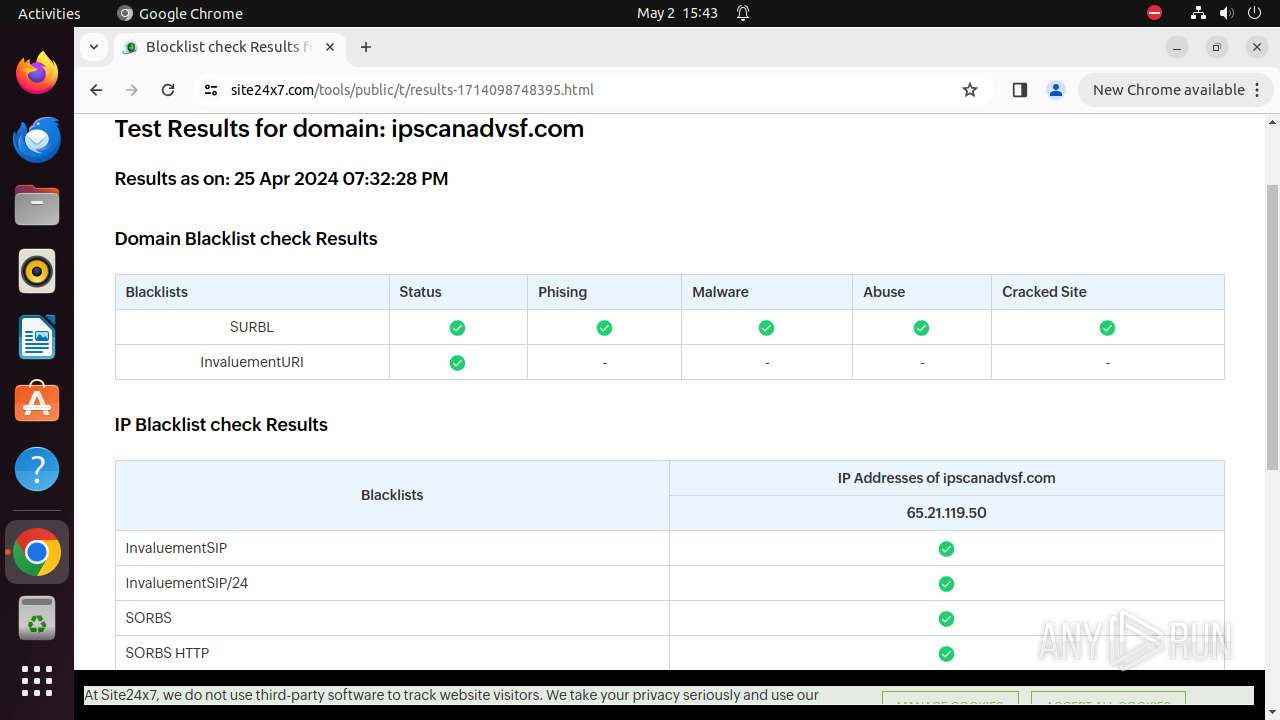1280x720 pixels.
Task: Click SURBL Abuse green check
Action: pos(921,328)
